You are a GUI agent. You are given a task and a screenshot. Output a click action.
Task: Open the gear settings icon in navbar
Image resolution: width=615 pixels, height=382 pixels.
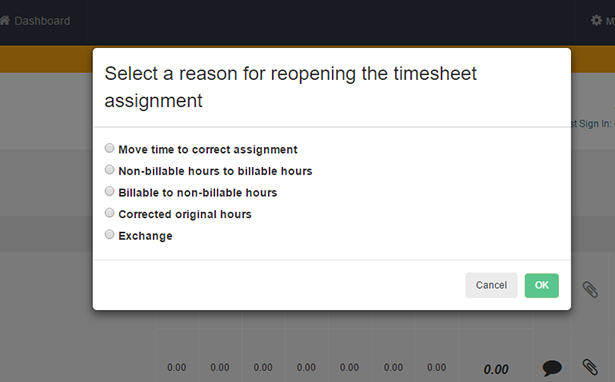pos(596,20)
